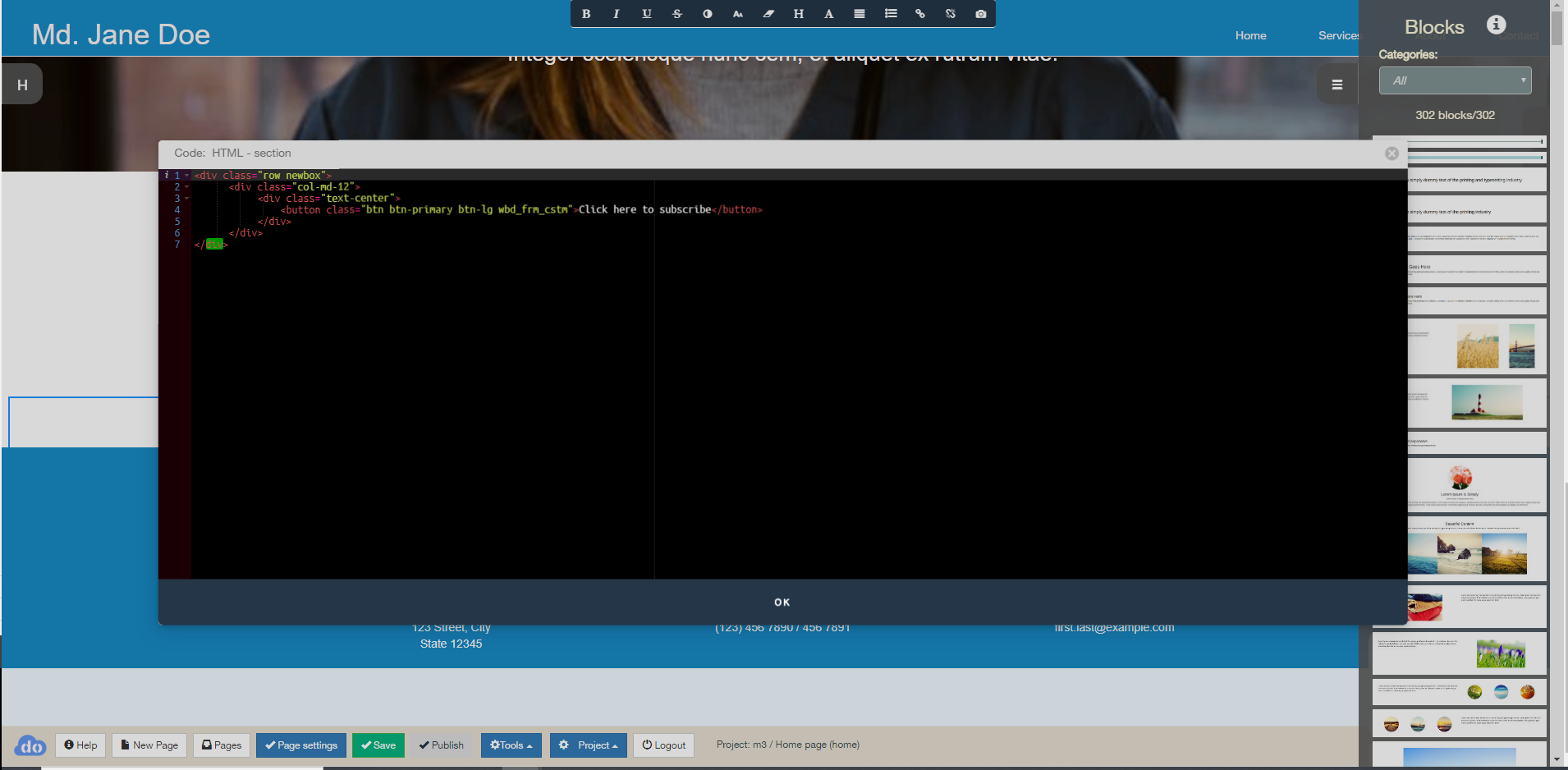Close the HTML code editor dialog
This screenshot has width=1568, height=770.
pyautogui.click(x=1391, y=154)
